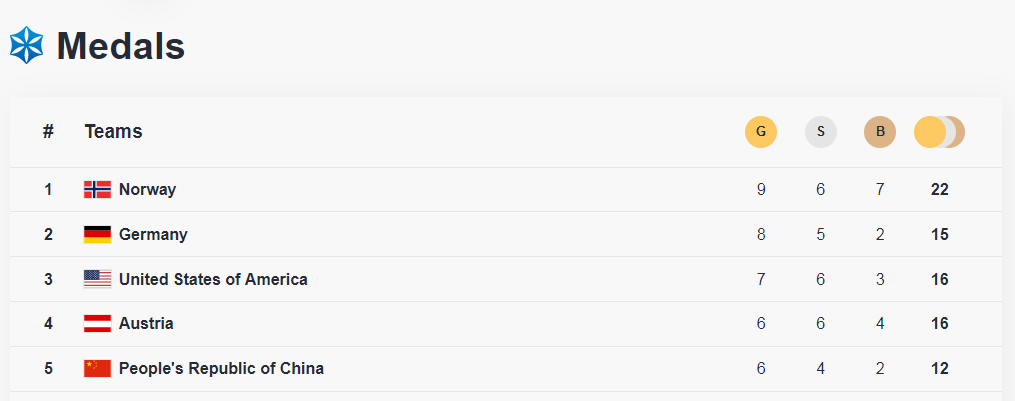This screenshot has height=401, width=1015.
Task: Click the silver medal S column icon
Action: click(x=821, y=132)
